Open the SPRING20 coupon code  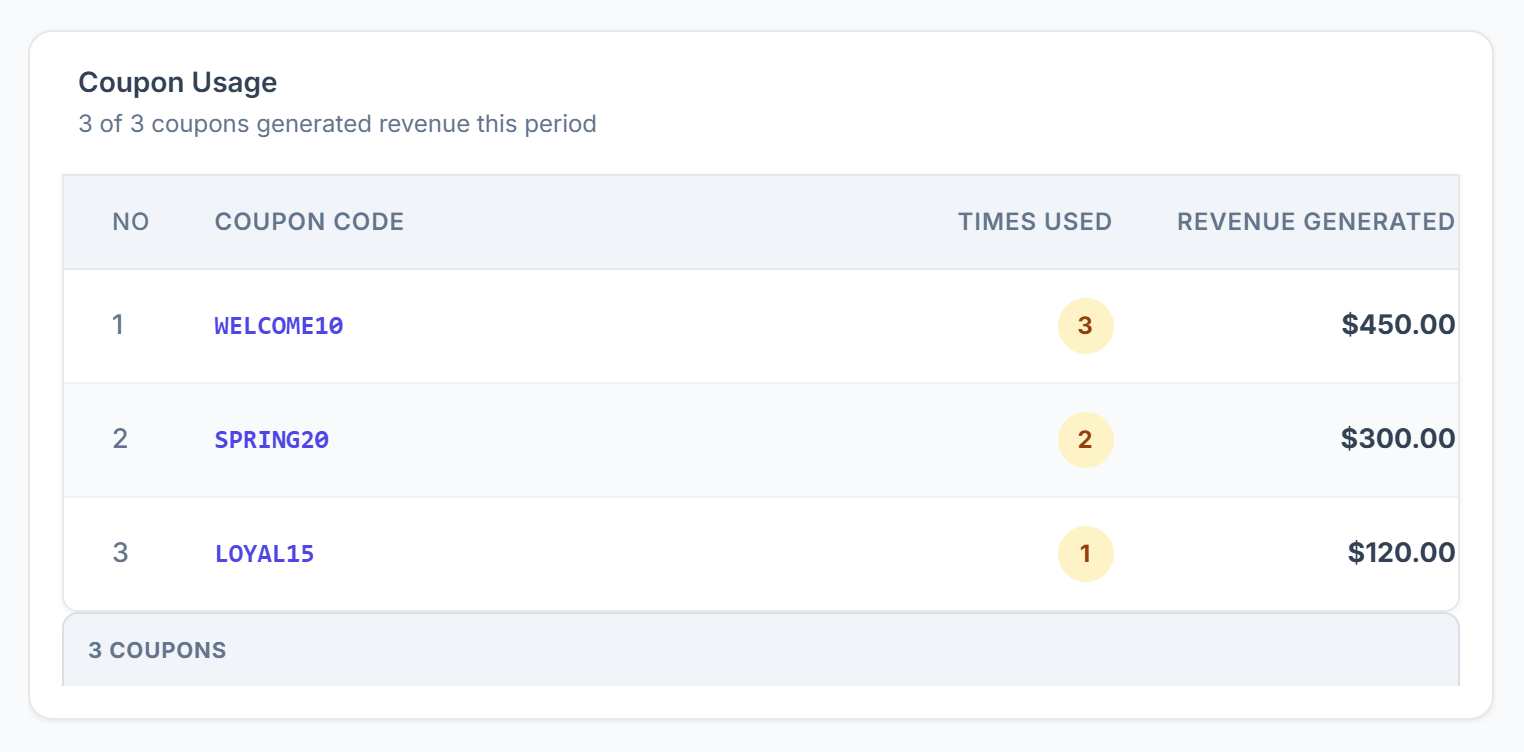point(272,439)
